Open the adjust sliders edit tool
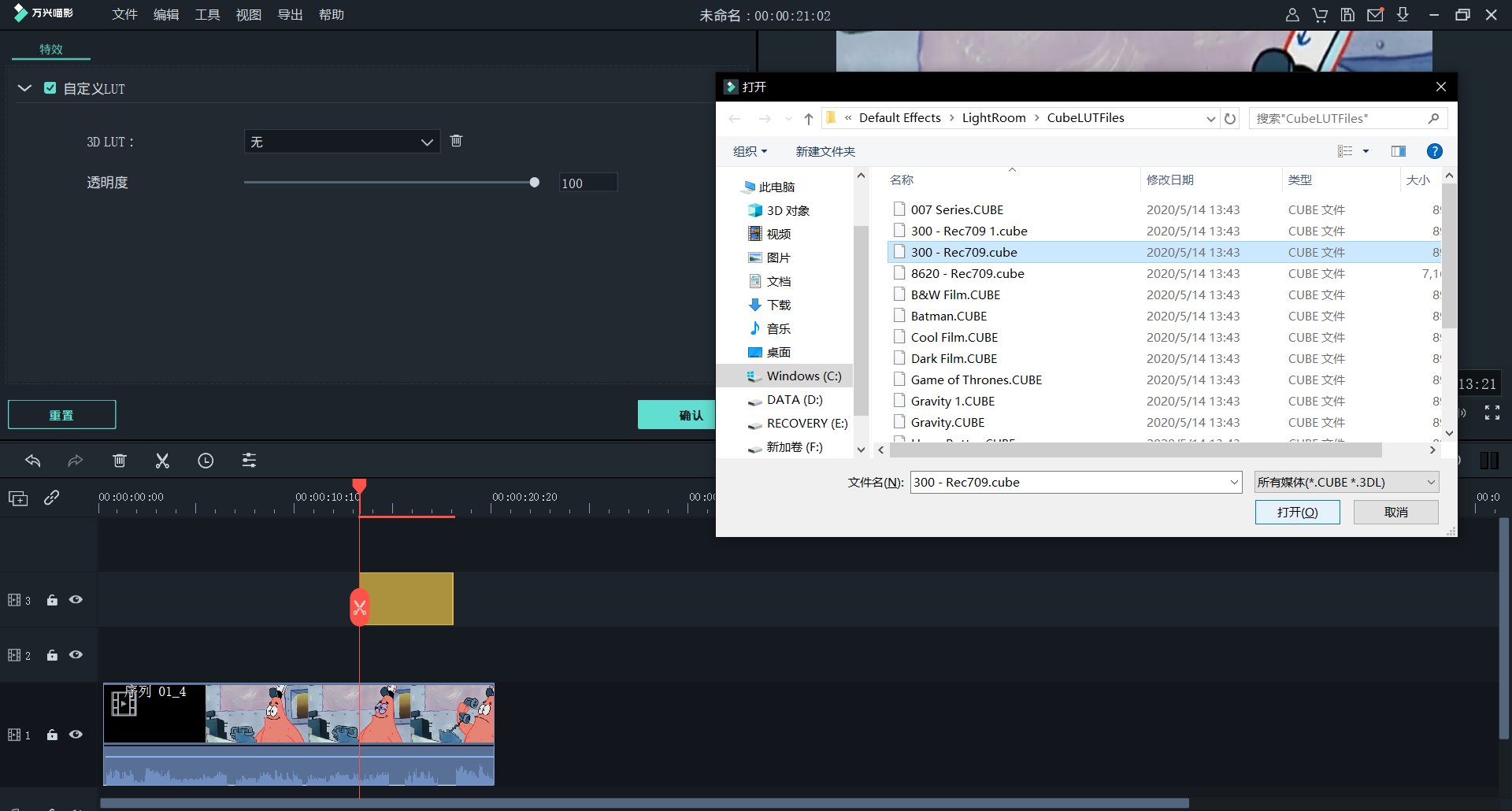The width and height of the screenshot is (1512, 811). point(249,461)
